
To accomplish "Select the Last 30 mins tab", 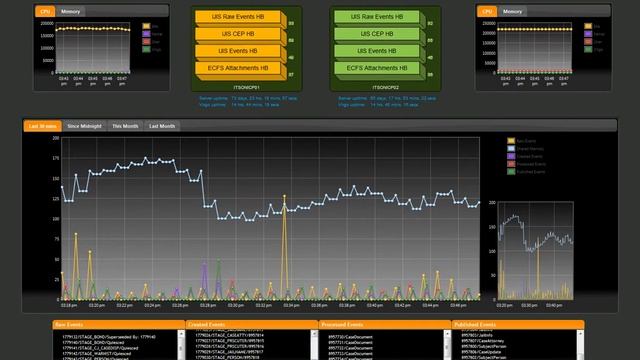I will coord(42,126).
